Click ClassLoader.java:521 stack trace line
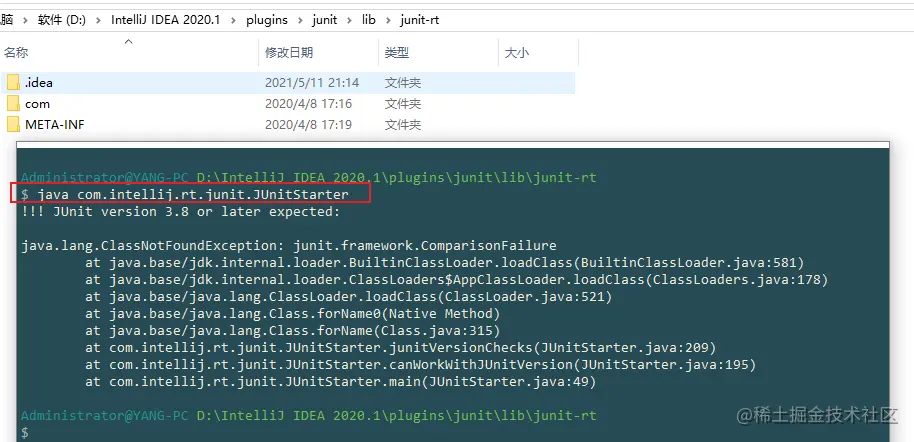 click(x=349, y=297)
